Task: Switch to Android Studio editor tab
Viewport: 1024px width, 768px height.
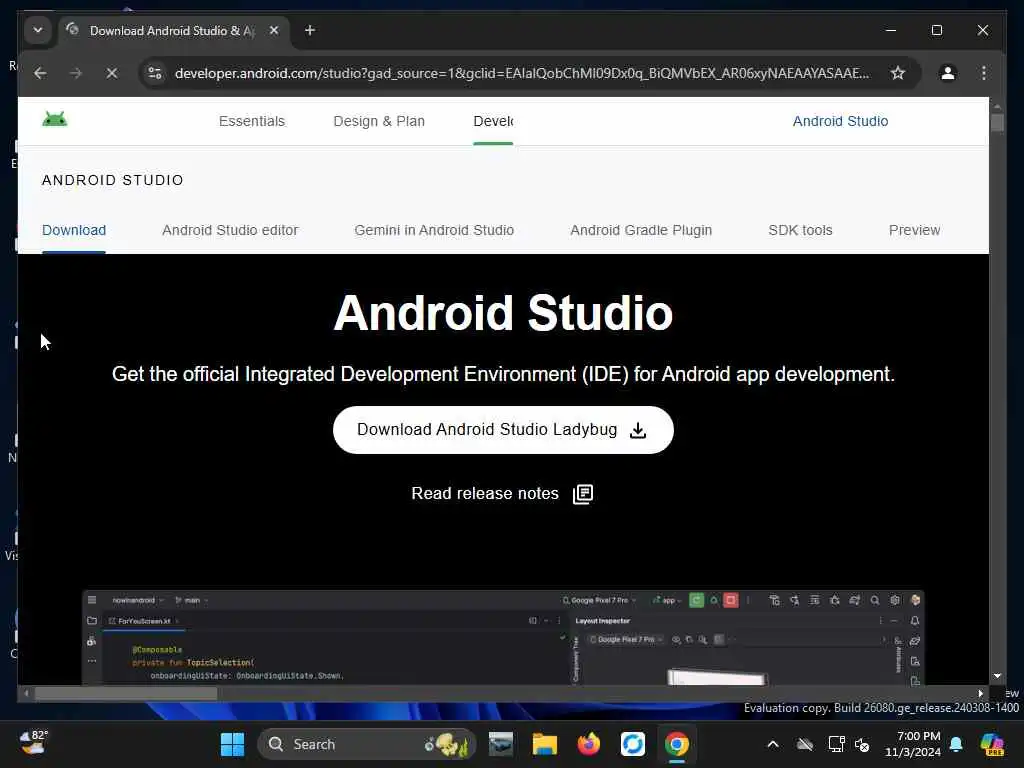Action: click(x=230, y=231)
